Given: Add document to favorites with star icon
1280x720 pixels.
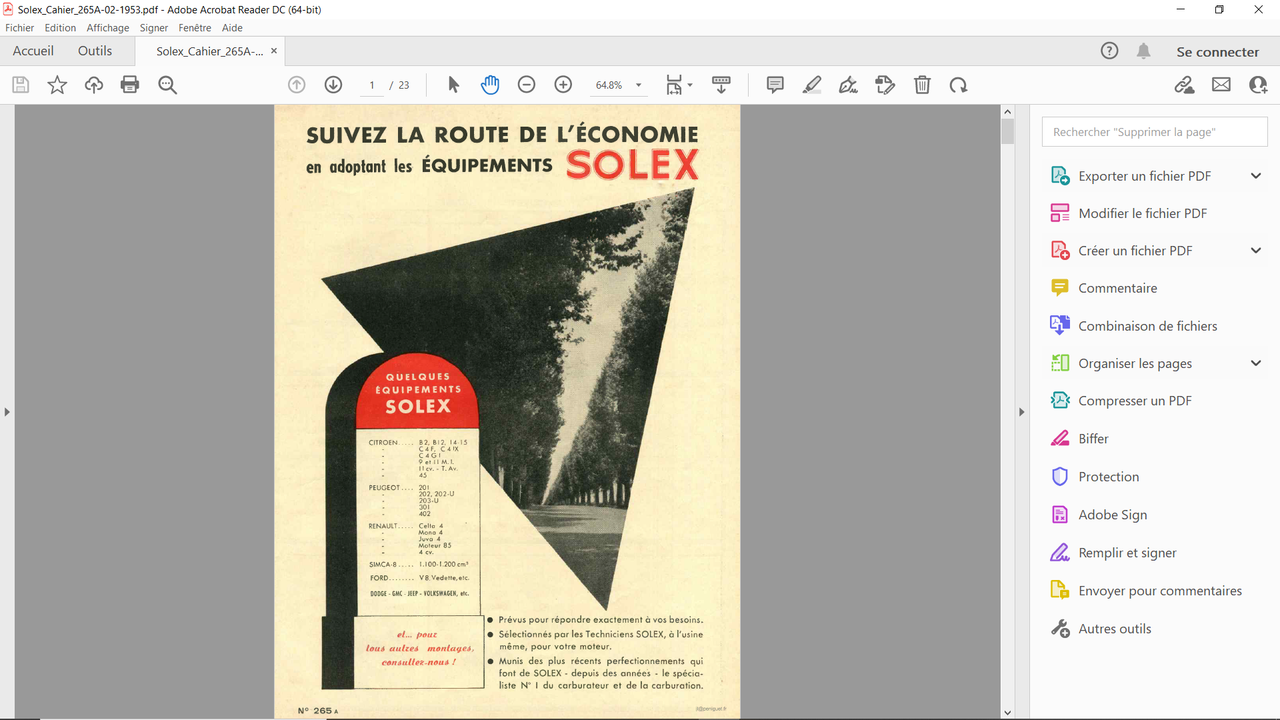Looking at the screenshot, I should coord(57,85).
